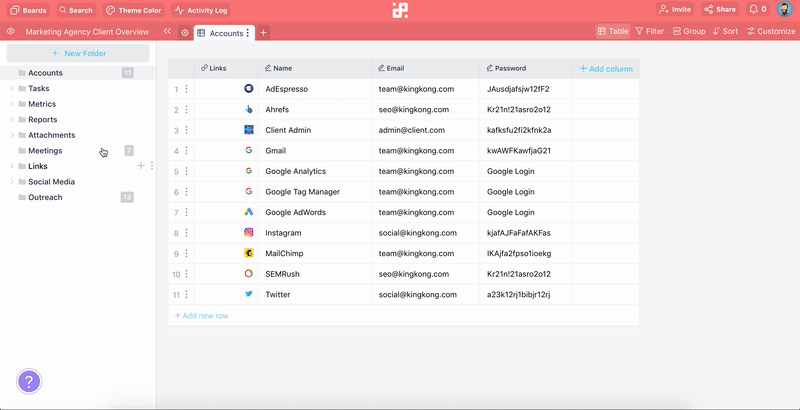
Task: Open the user profile avatar
Action: point(785,9)
